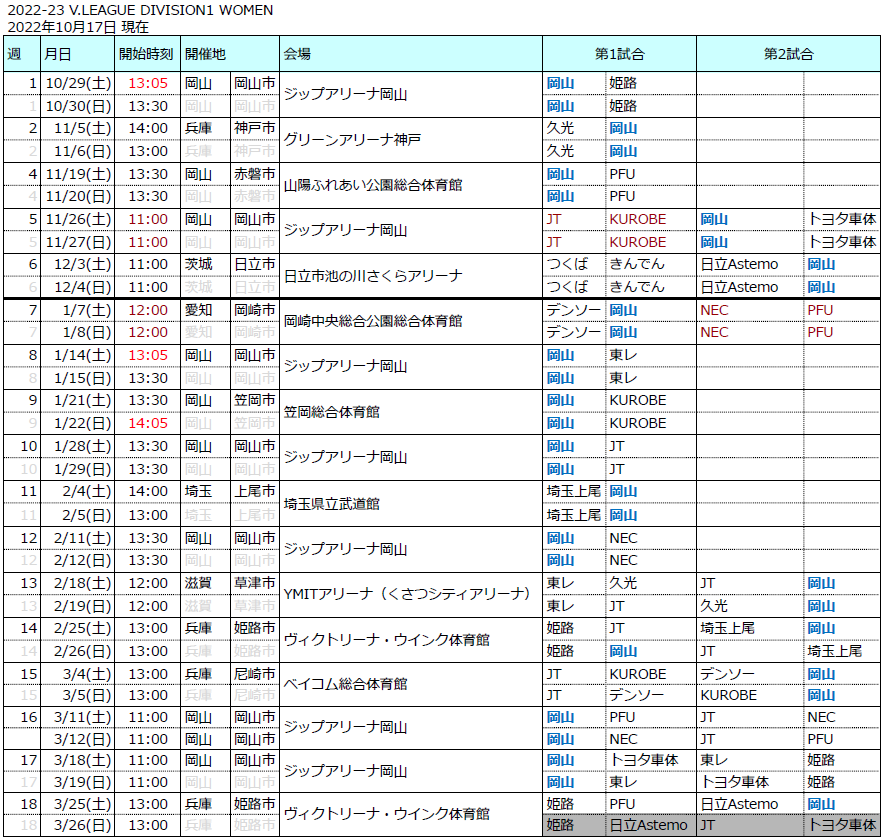Select きんでん in the 12/4 row
Viewport: 882px width, 838px height.
[x=637, y=287]
